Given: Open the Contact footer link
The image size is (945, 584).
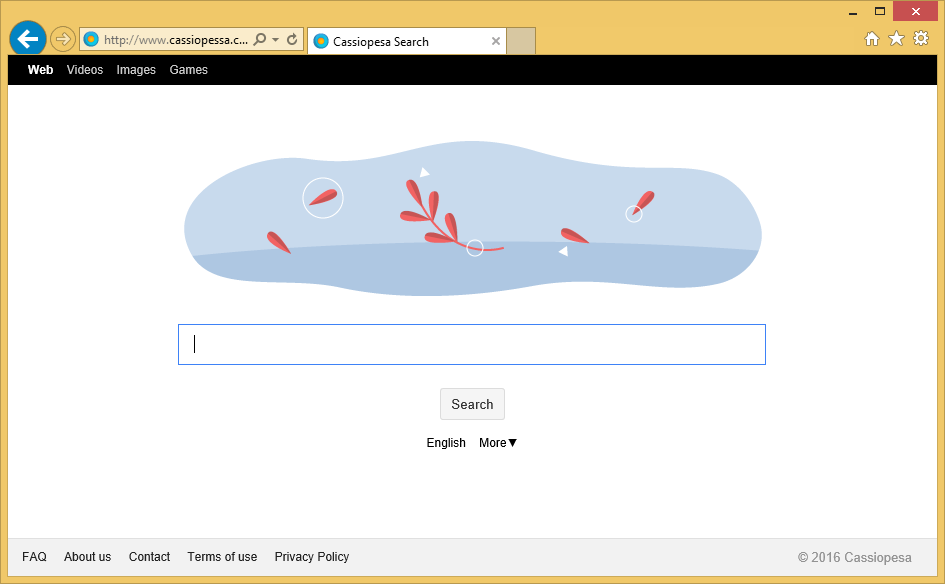Looking at the screenshot, I should [x=149, y=557].
